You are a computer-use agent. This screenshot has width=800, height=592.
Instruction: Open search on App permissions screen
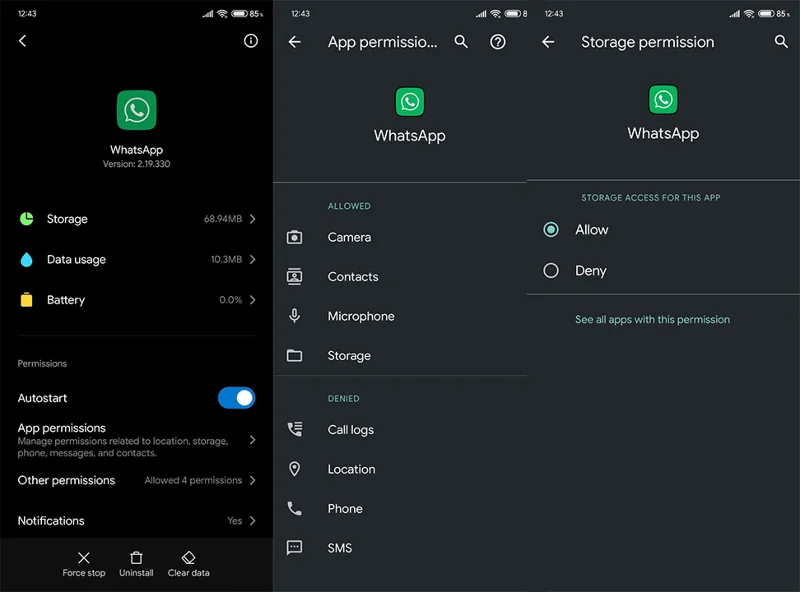(x=461, y=42)
